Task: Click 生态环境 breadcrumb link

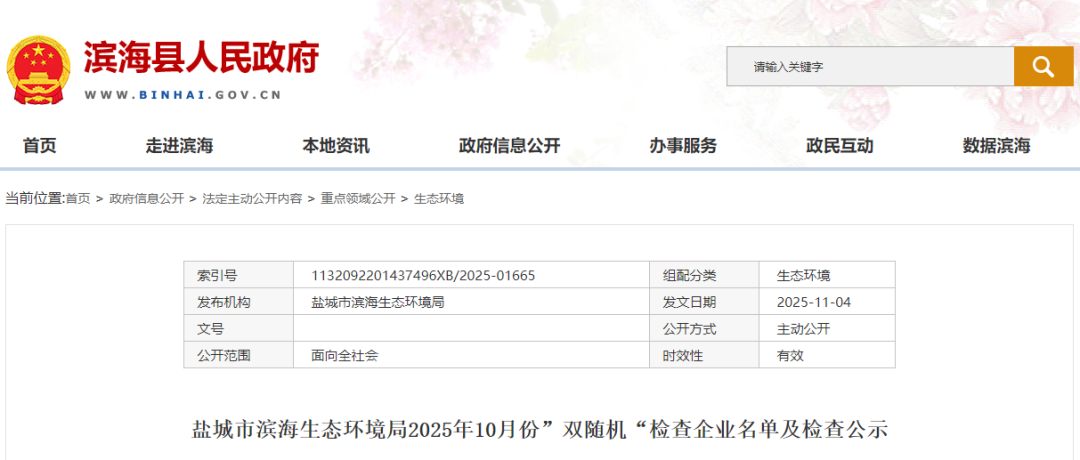Action: (439, 199)
